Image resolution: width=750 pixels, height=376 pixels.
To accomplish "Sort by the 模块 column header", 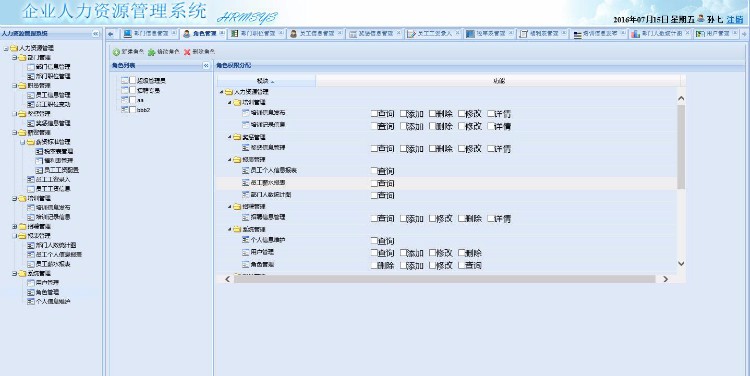I will point(266,81).
